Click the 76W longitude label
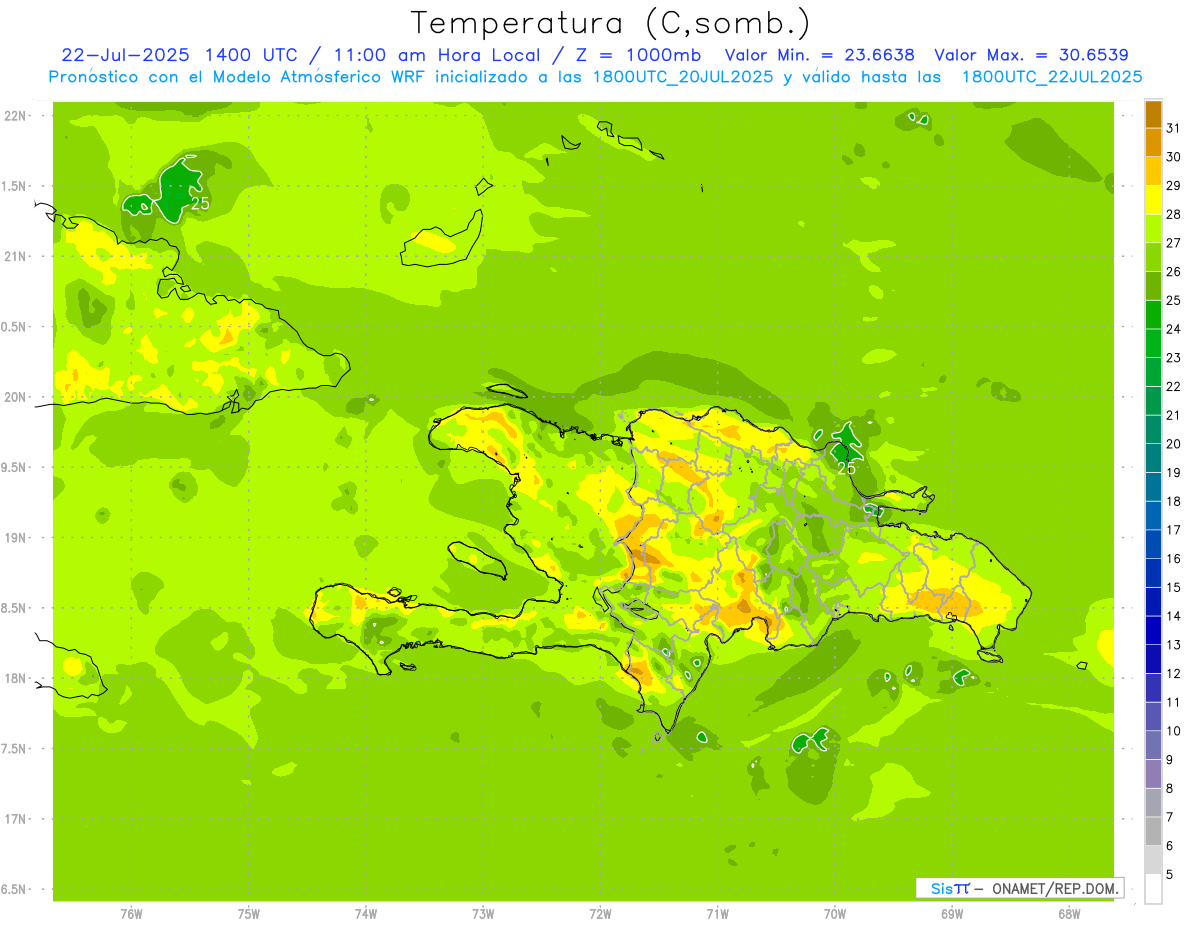 (x=131, y=914)
